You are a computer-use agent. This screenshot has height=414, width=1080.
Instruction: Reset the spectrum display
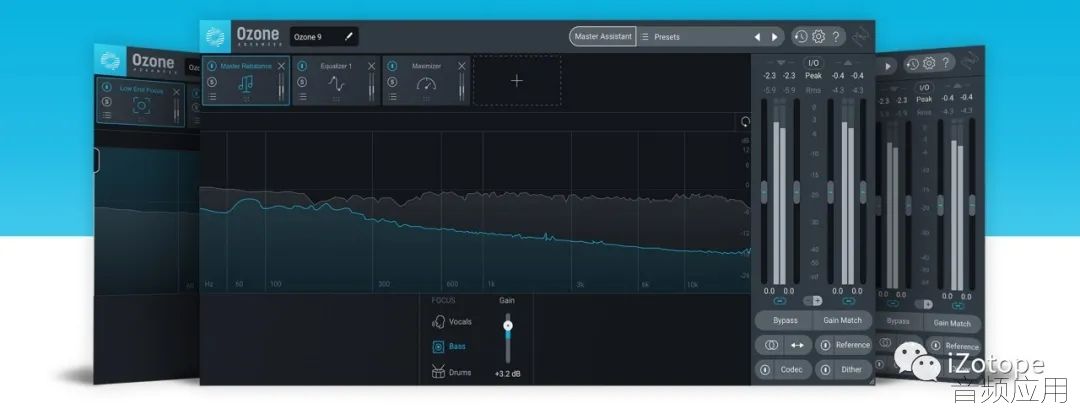click(745, 122)
